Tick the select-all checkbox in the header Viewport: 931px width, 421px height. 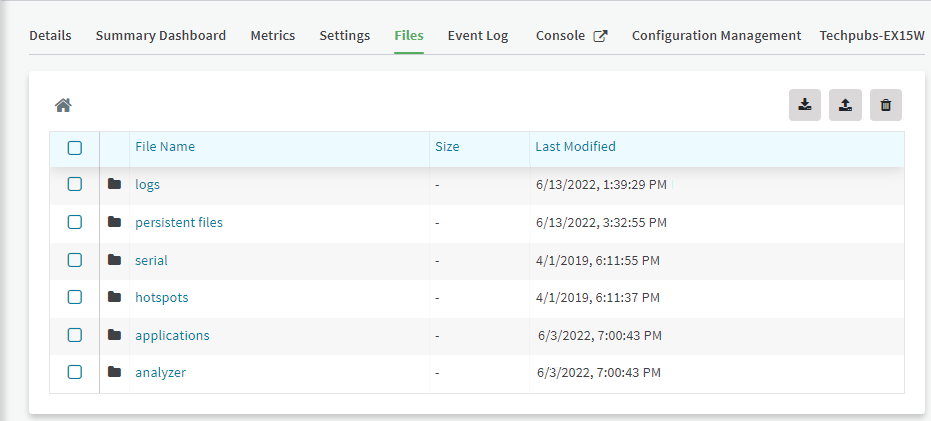click(75, 148)
